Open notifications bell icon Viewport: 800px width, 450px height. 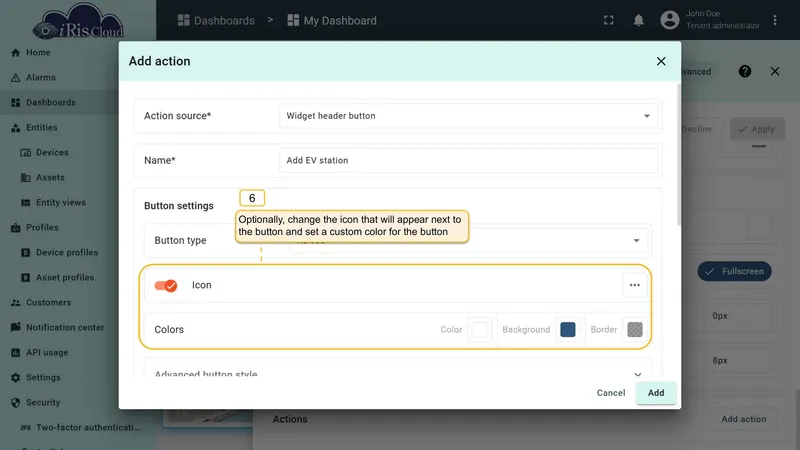tap(638, 20)
